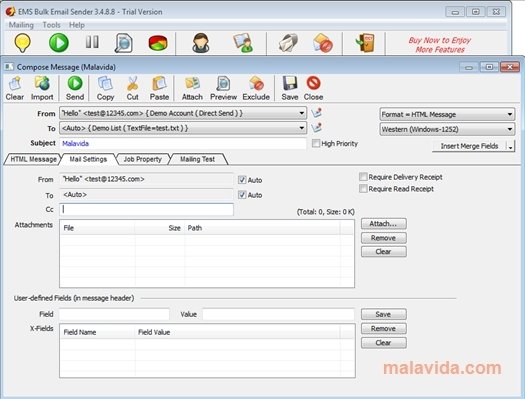525x399 pixels.
Task: Click the Paste clipboard icon
Action: coord(159,88)
